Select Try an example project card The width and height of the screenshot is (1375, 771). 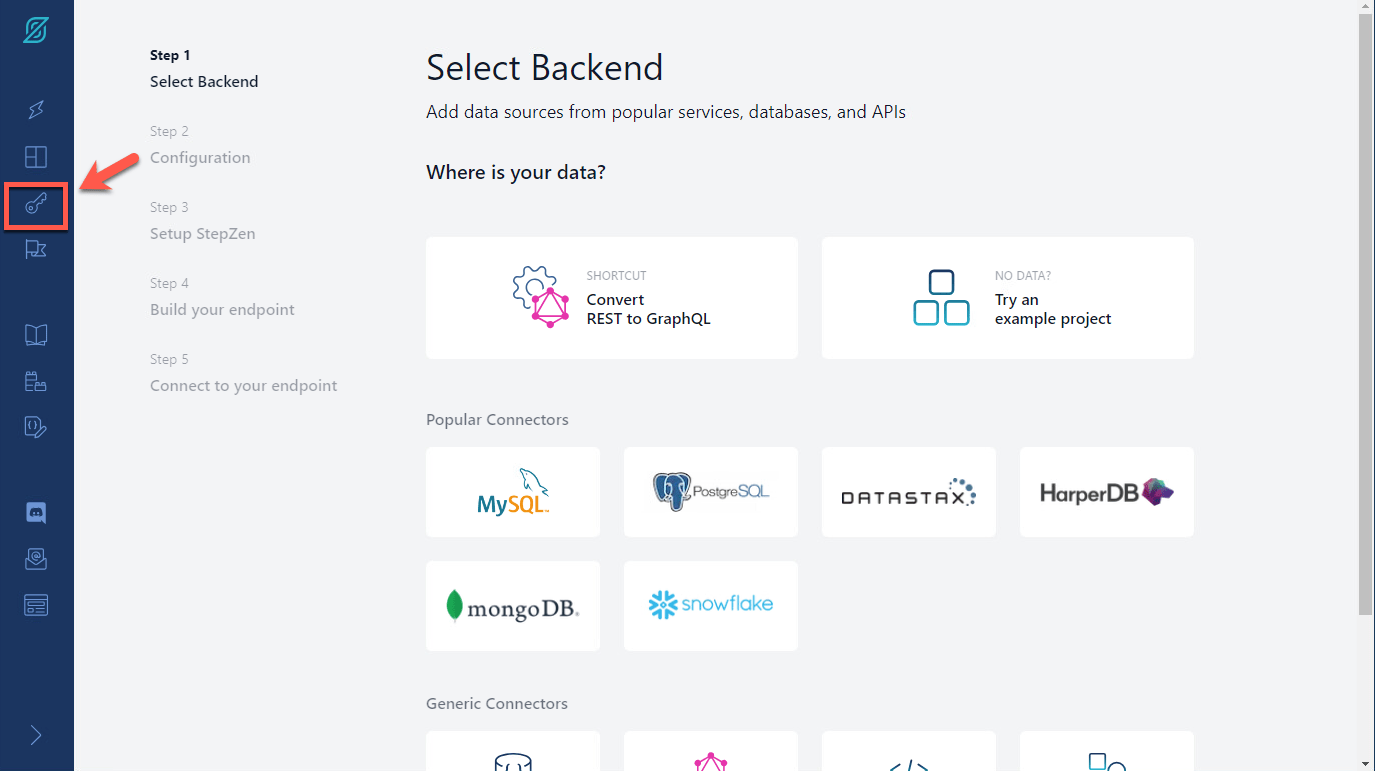[x=1007, y=298]
